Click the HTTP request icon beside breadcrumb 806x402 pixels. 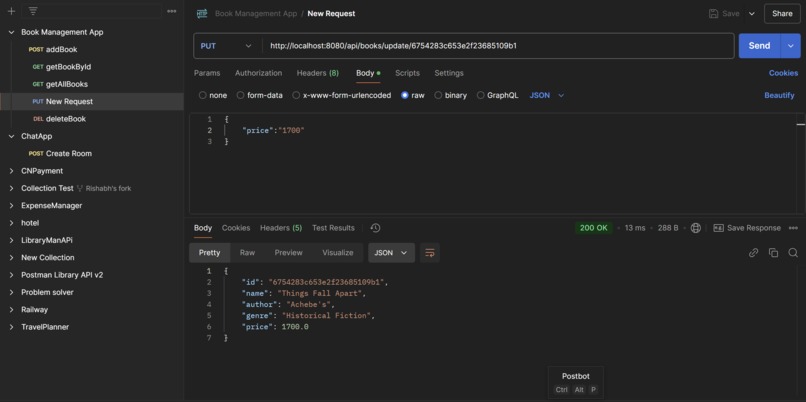pos(202,14)
